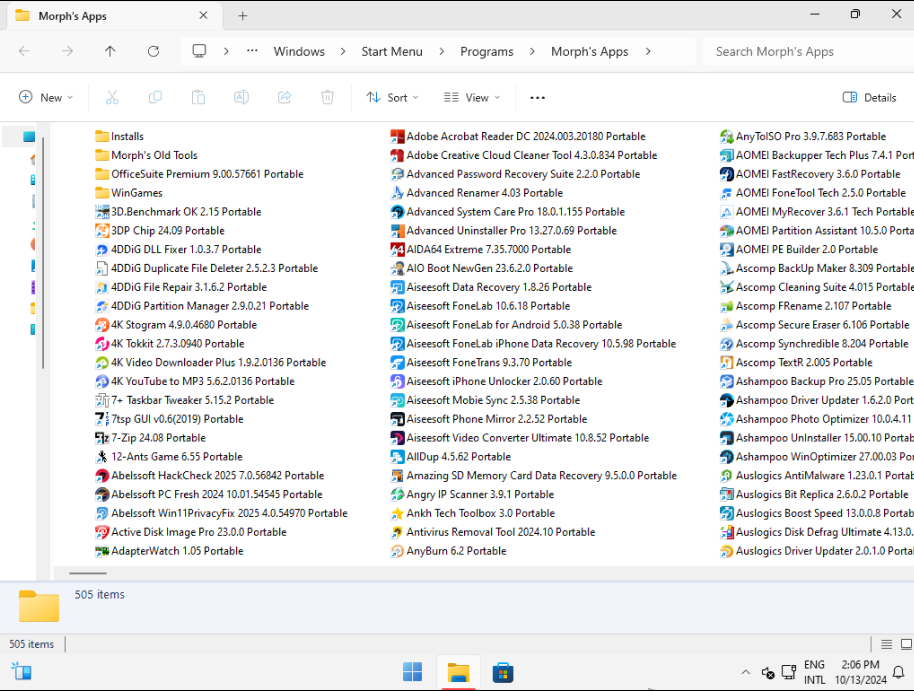Click the Adobe Acrobat Reader DC icon
The image size is (914, 691).
(x=397, y=136)
